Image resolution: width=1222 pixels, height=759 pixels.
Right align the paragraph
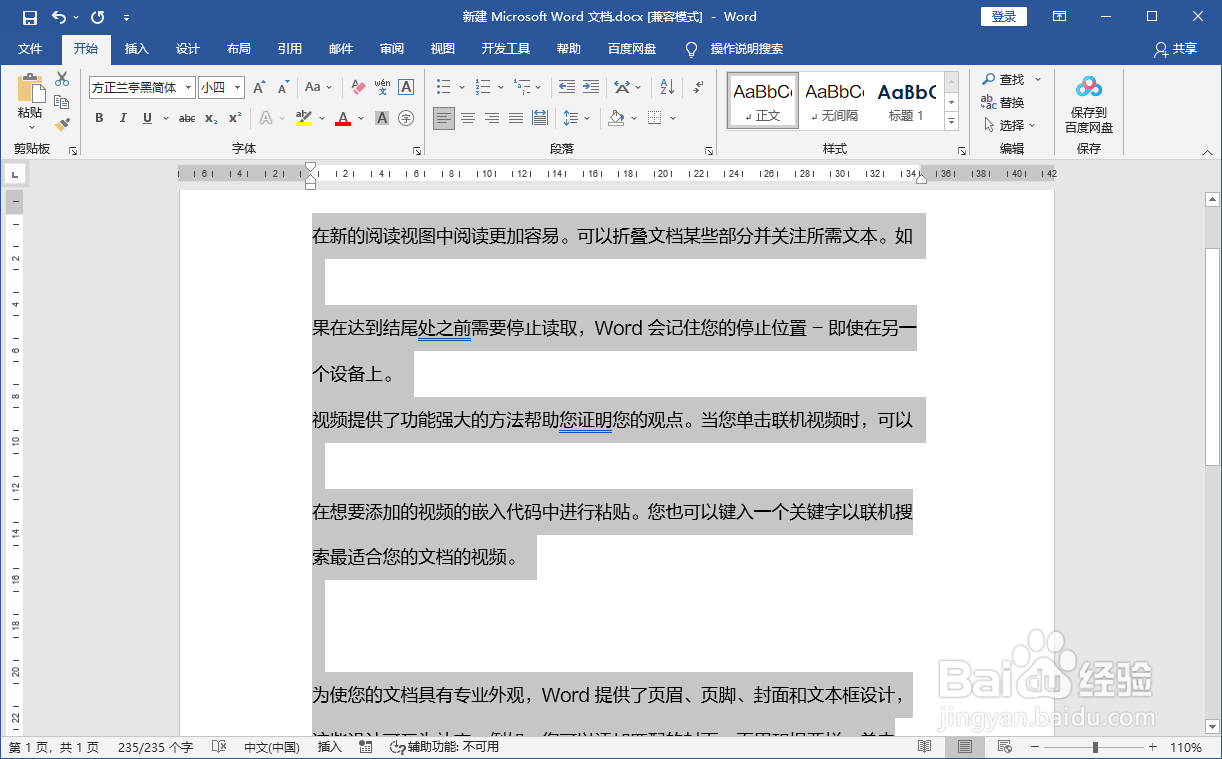click(x=492, y=118)
